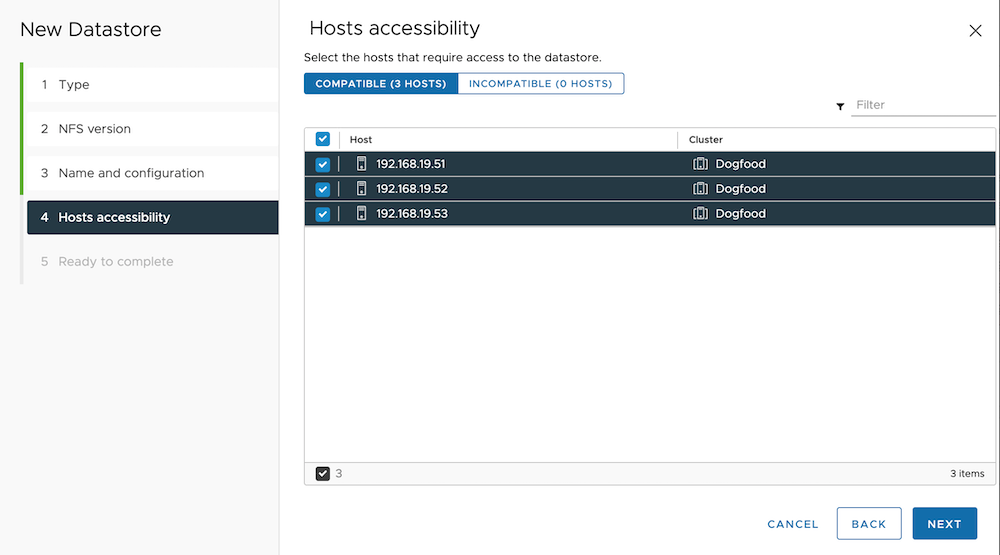
Task: Click host icon next to 192.168.19.51
Action: pyautogui.click(x=362, y=164)
